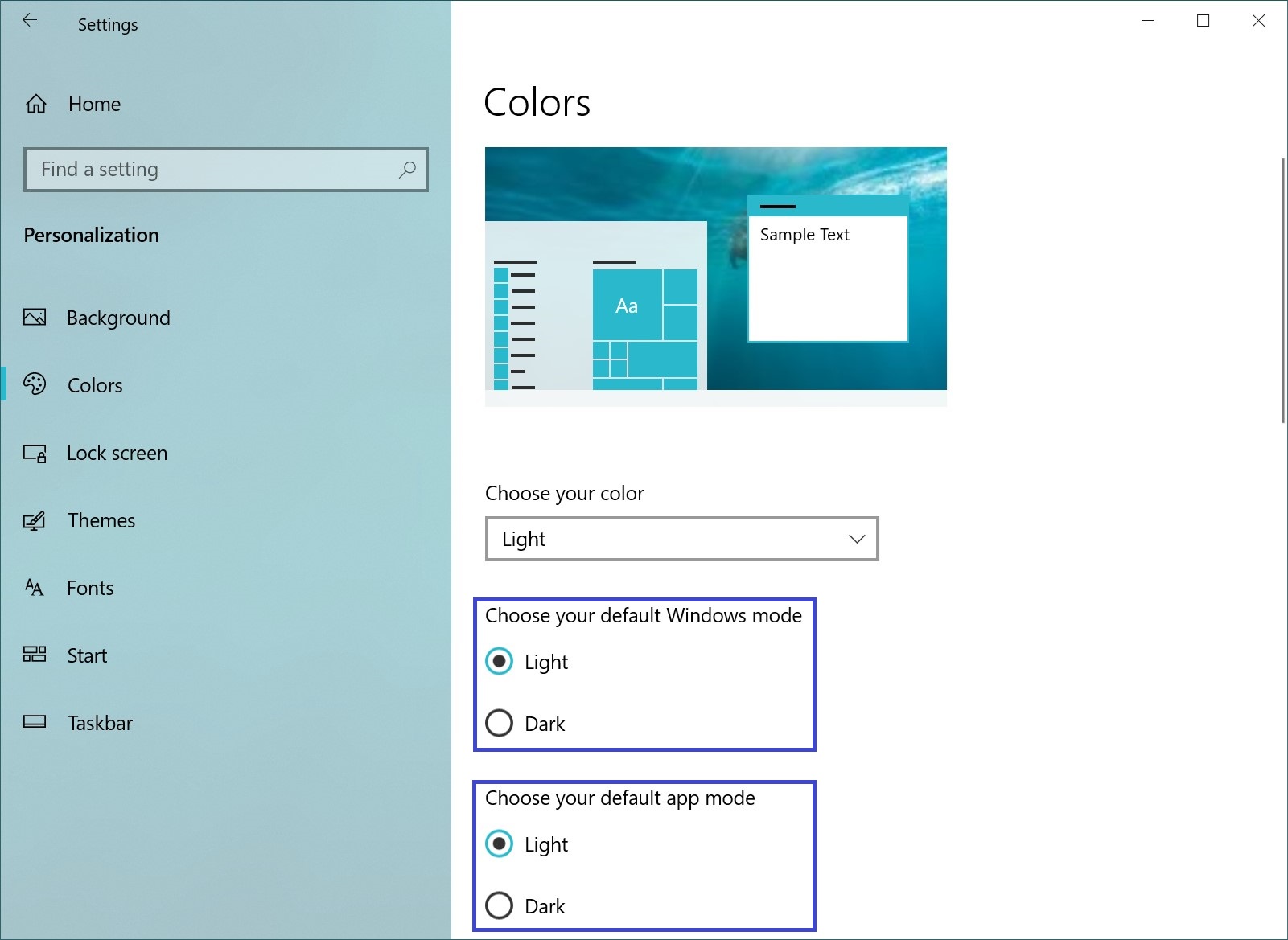Image resolution: width=1288 pixels, height=940 pixels.
Task: Go to Lock screen settings
Action: tap(117, 454)
